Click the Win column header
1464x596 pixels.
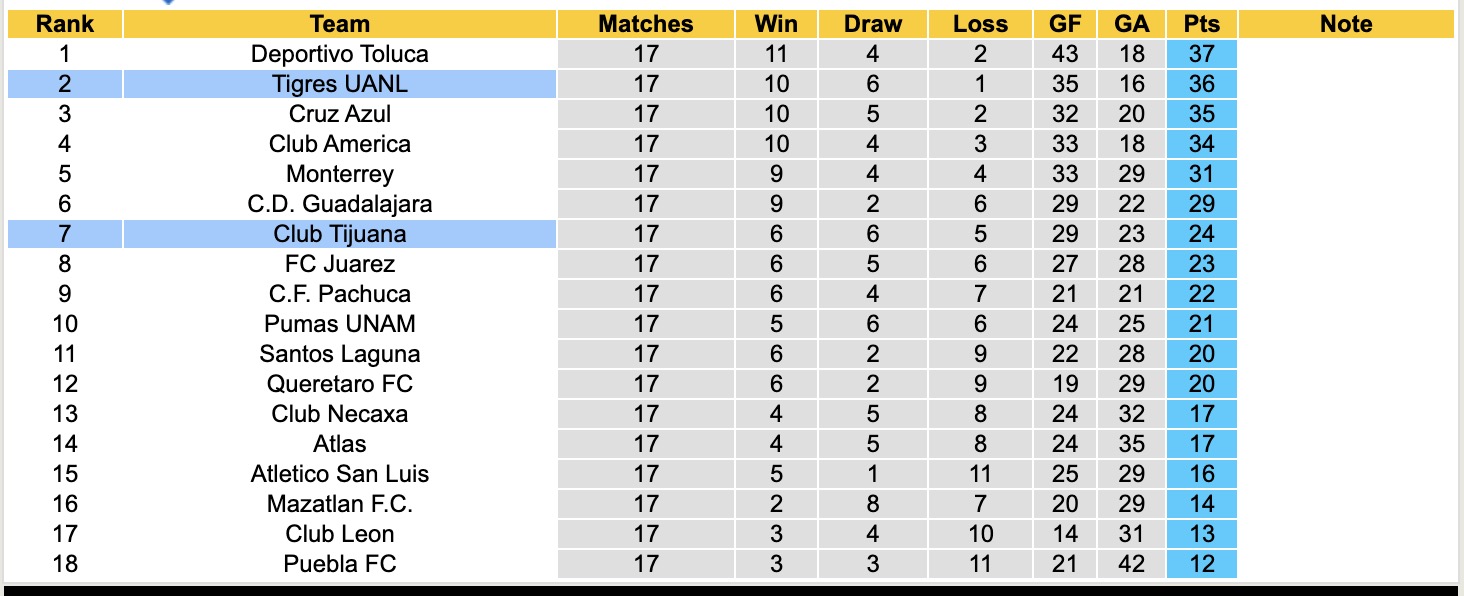click(776, 24)
